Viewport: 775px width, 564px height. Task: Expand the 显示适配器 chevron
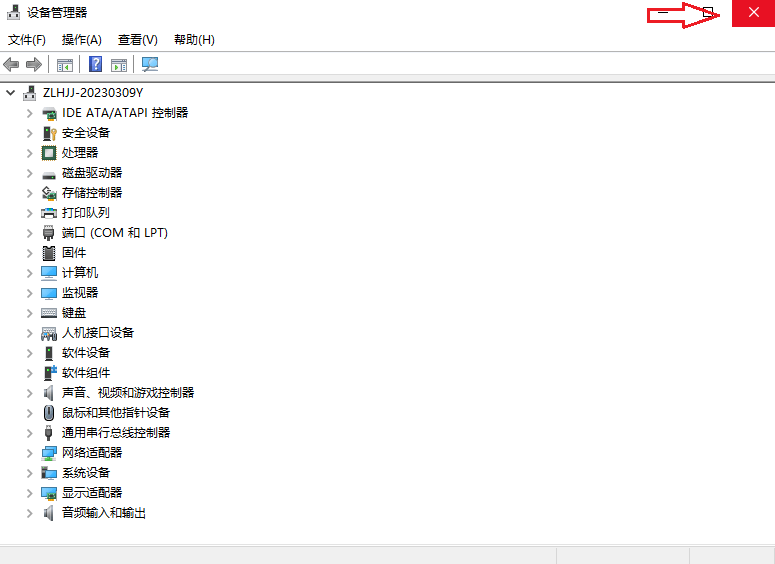[x=30, y=493]
